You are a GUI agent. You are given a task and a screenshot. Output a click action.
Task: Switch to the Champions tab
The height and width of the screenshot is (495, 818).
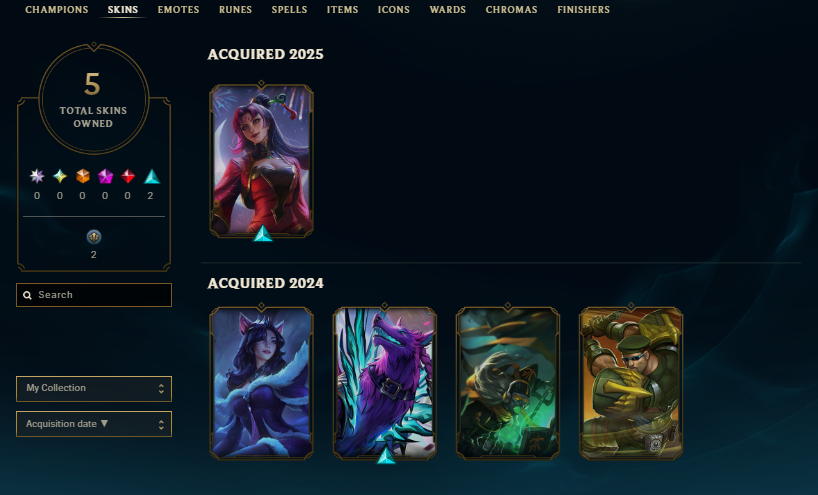pyautogui.click(x=57, y=9)
